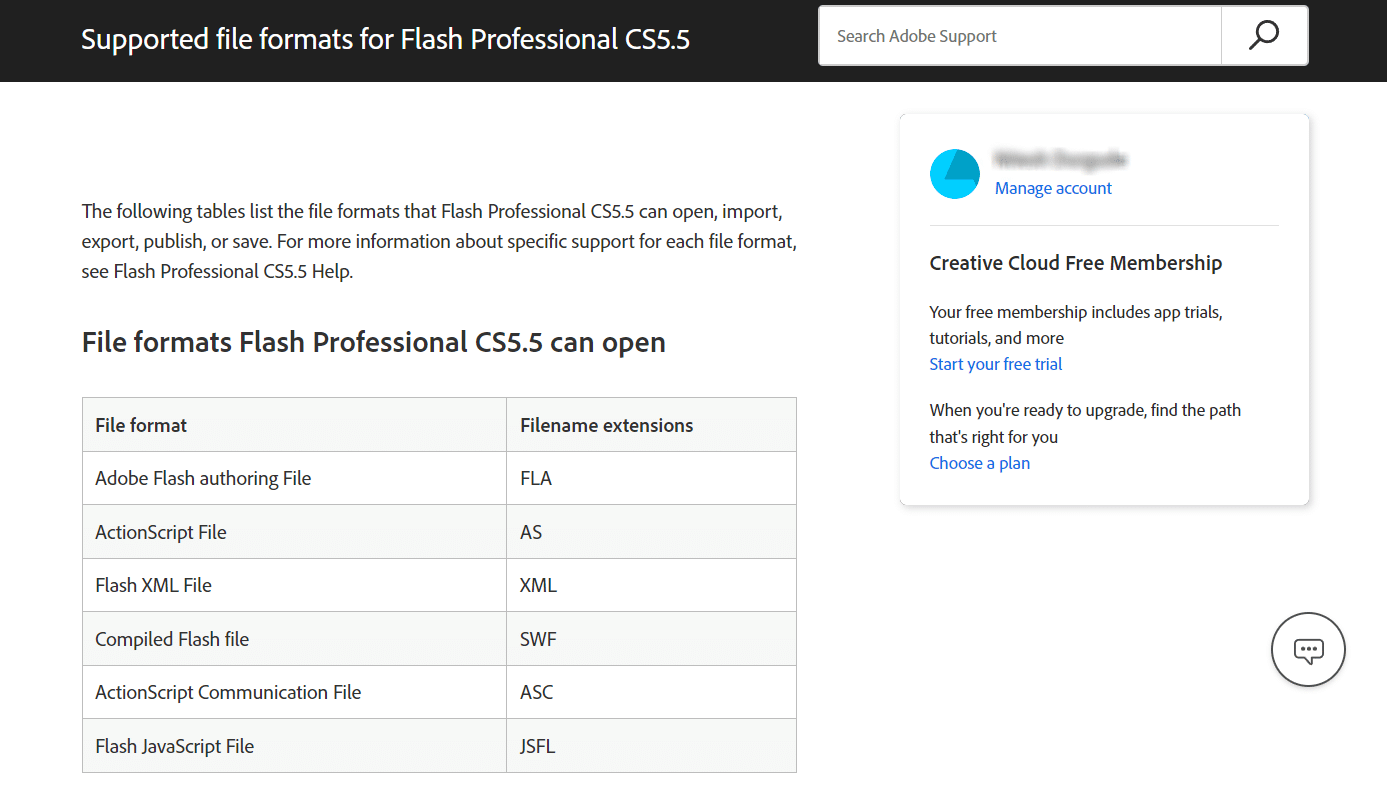Select the FLA extension cell
This screenshot has width=1387, height=791.
point(652,478)
